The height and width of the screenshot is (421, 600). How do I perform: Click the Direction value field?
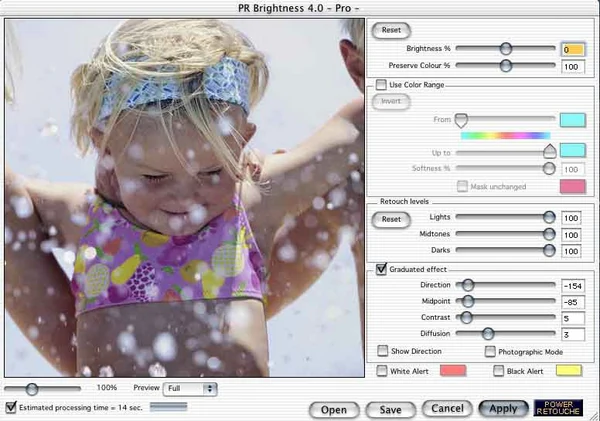click(573, 286)
